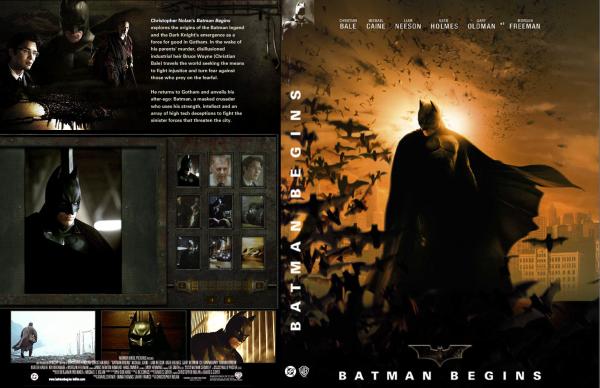This screenshot has height=388, width=600.
Task: Click the bronze bat mask still
Action: coord(143,336)
